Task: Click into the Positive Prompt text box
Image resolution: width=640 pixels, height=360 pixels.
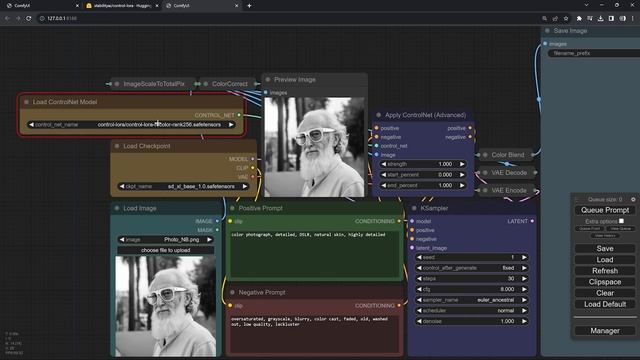Action: [314, 253]
